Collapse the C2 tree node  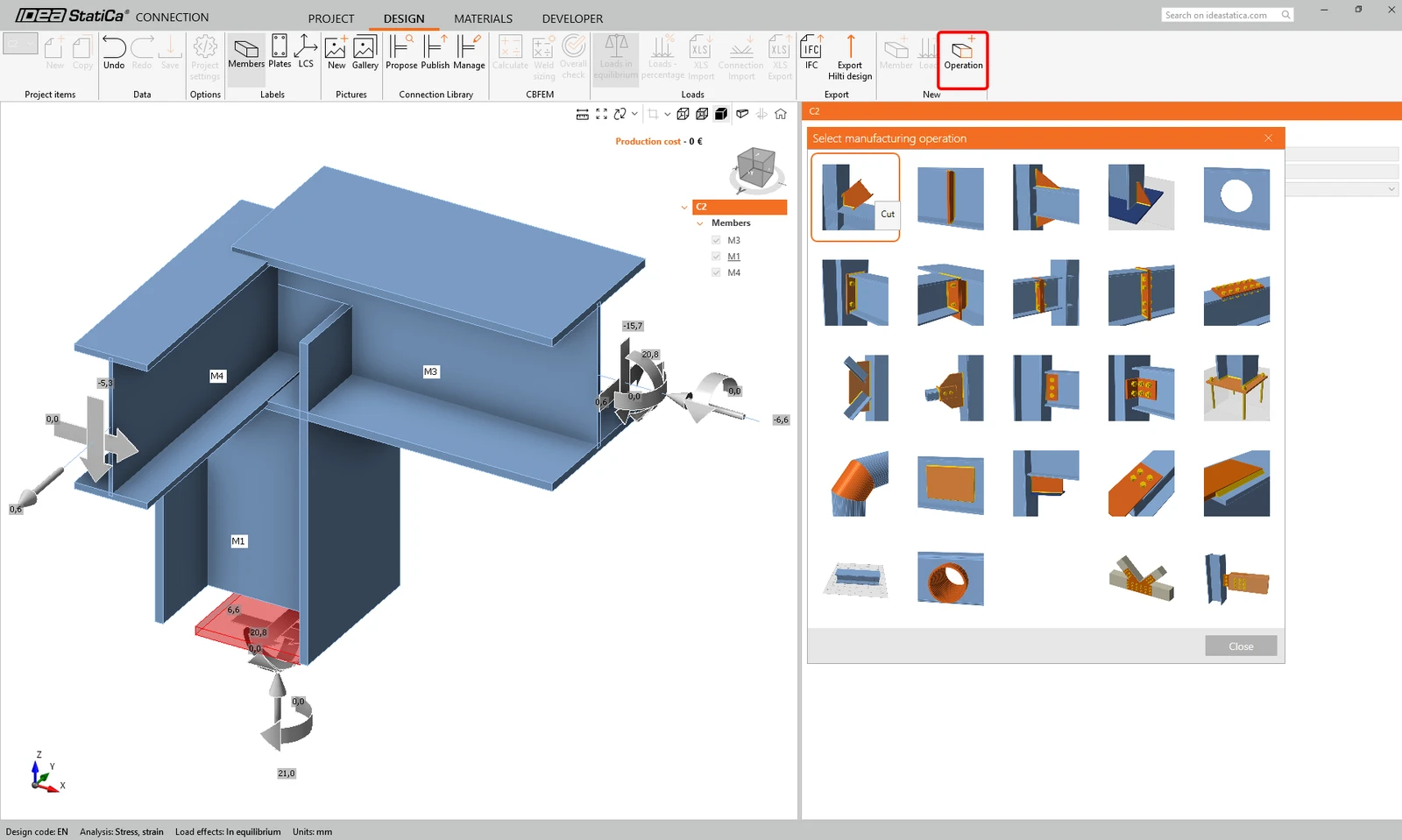tap(684, 208)
